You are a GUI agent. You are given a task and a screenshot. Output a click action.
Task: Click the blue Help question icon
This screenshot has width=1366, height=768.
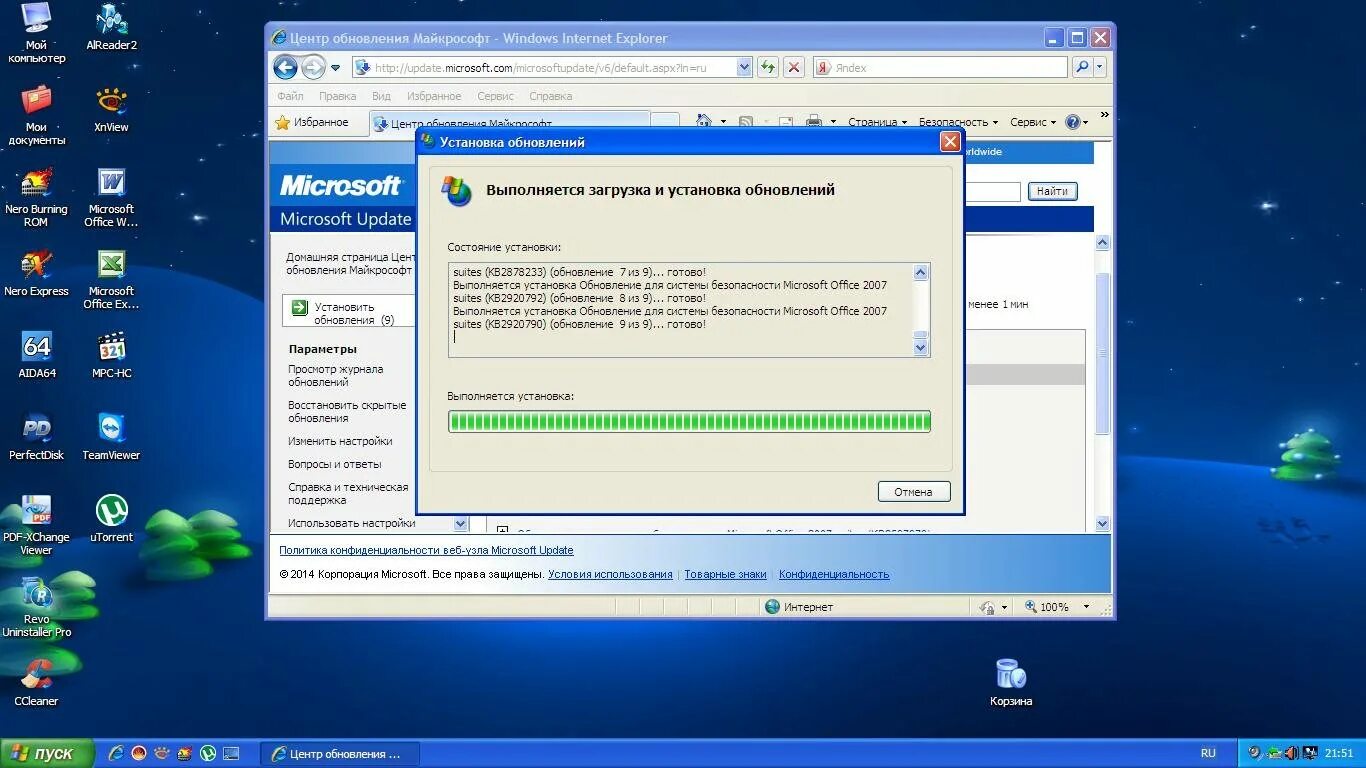(1072, 122)
